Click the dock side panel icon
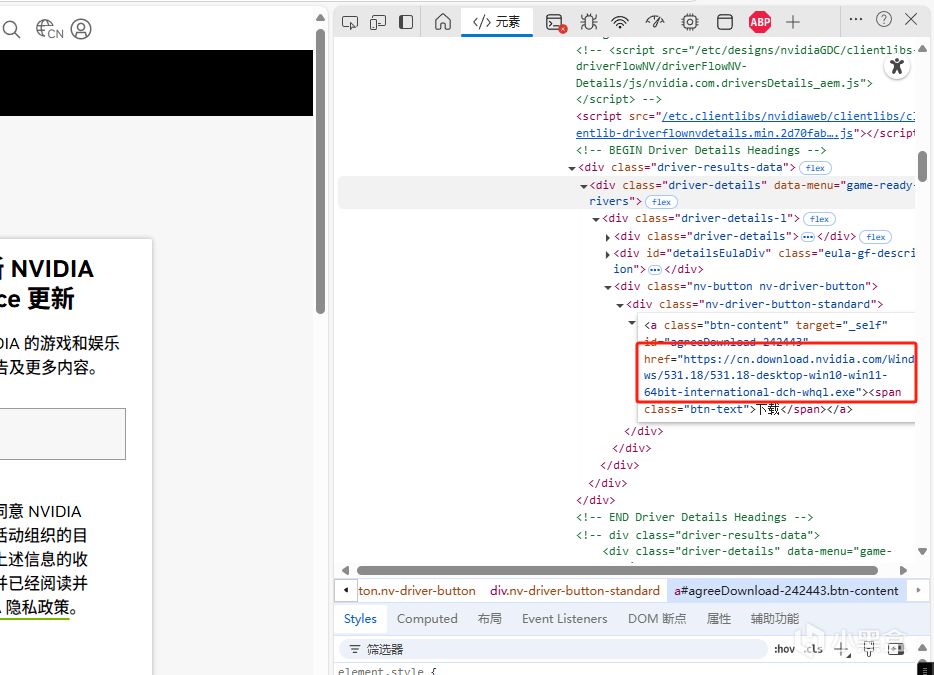 tap(406, 23)
